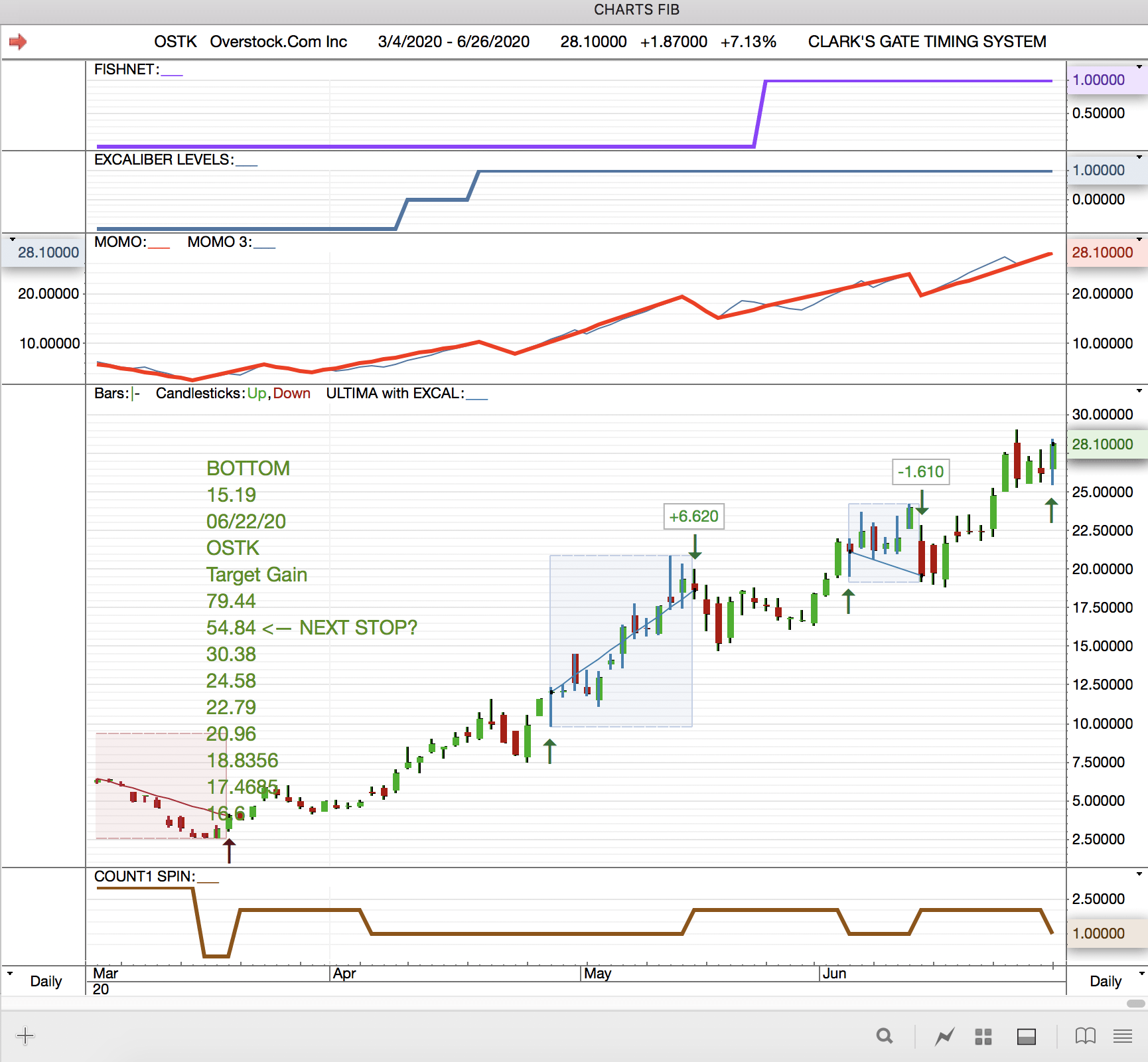Click the +7.13% change value in header
The width and height of the screenshot is (1148, 1062).
749,42
